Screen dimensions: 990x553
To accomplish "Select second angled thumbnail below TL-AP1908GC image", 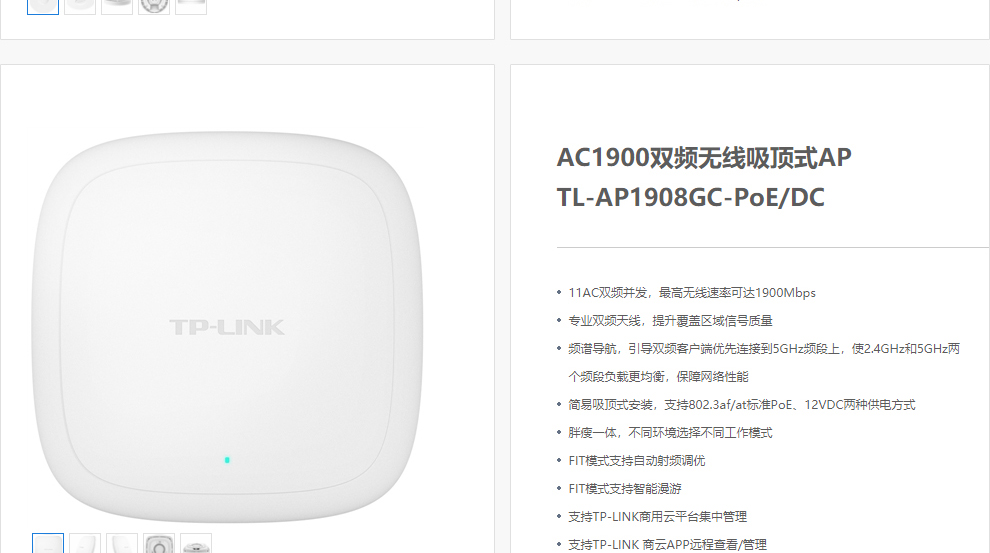I will [85, 544].
